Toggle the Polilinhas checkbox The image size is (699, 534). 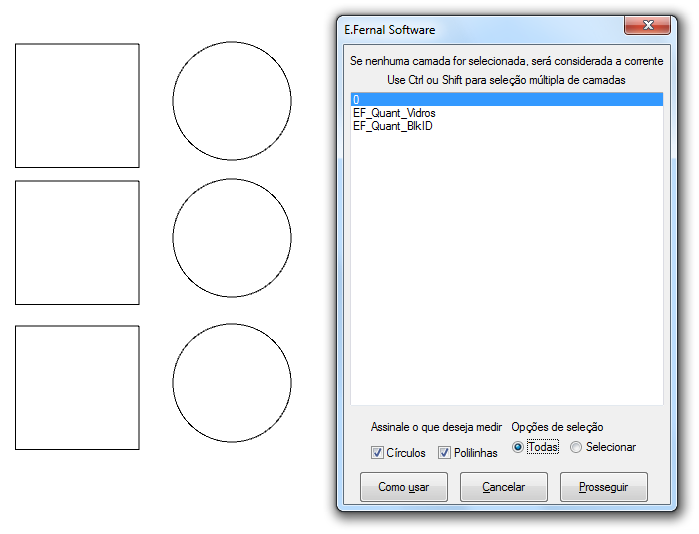pyautogui.click(x=445, y=453)
